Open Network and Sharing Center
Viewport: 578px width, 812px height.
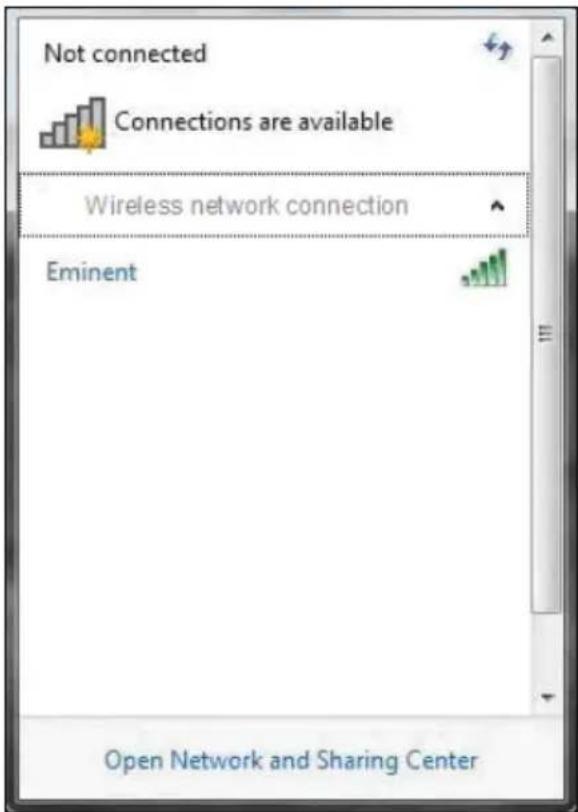click(291, 760)
